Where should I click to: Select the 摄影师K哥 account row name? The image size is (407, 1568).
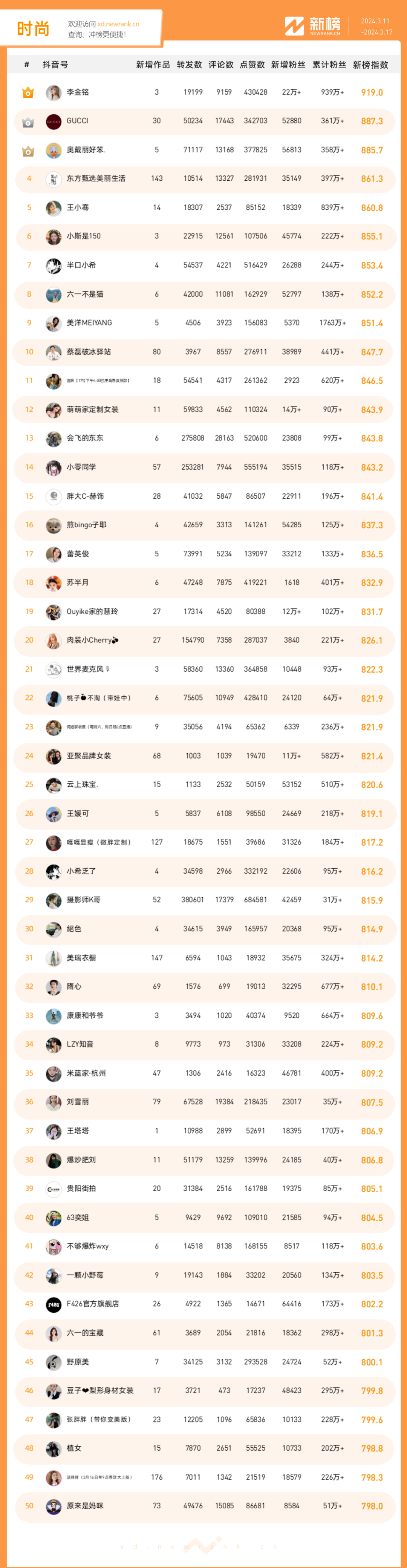click(83, 900)
